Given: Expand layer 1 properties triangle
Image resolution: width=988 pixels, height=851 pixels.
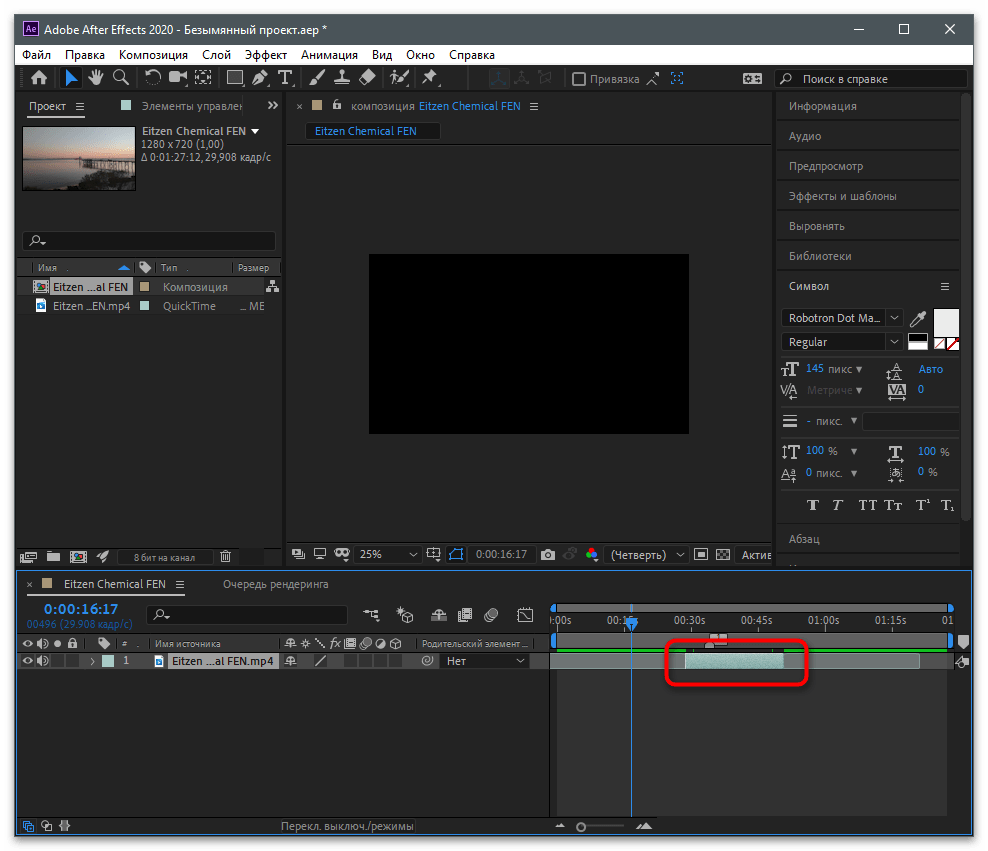Looking at the screenshot, I should [x=92, y=661].
